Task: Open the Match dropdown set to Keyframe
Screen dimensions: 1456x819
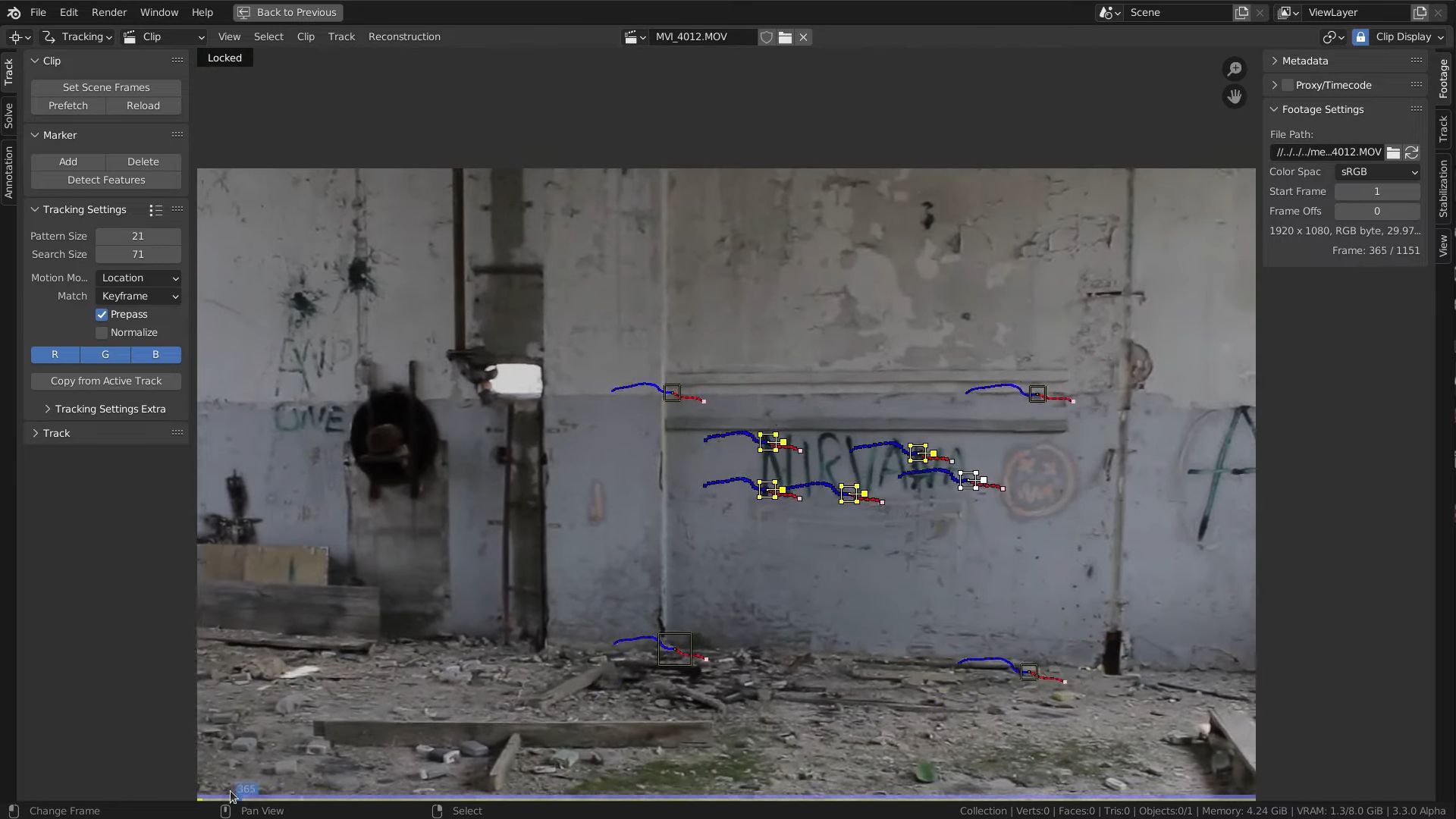Action: (x=138, y=296)
